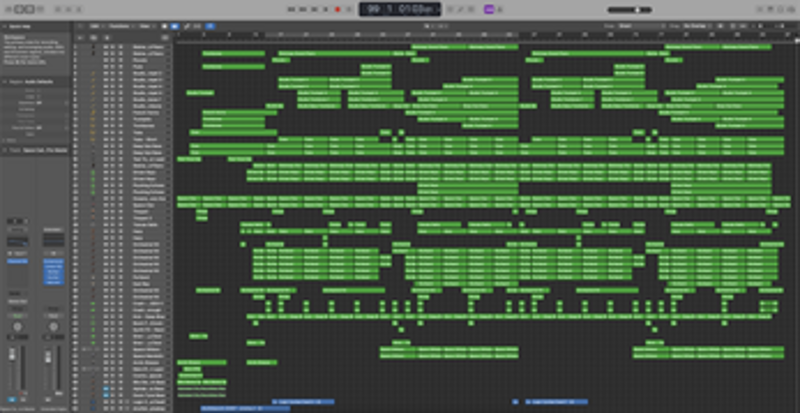Open the EQ thumbnail on left channel strip
Image resolution: width=800 pixels, height=413 pixels.
[x=17, y=241]
